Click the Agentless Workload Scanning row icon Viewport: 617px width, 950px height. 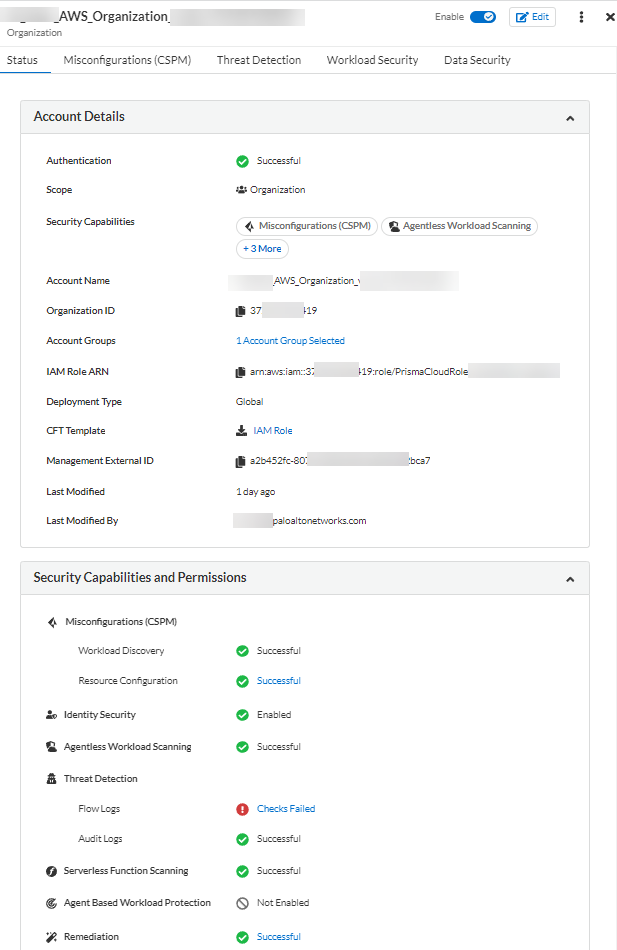point(52,747)
